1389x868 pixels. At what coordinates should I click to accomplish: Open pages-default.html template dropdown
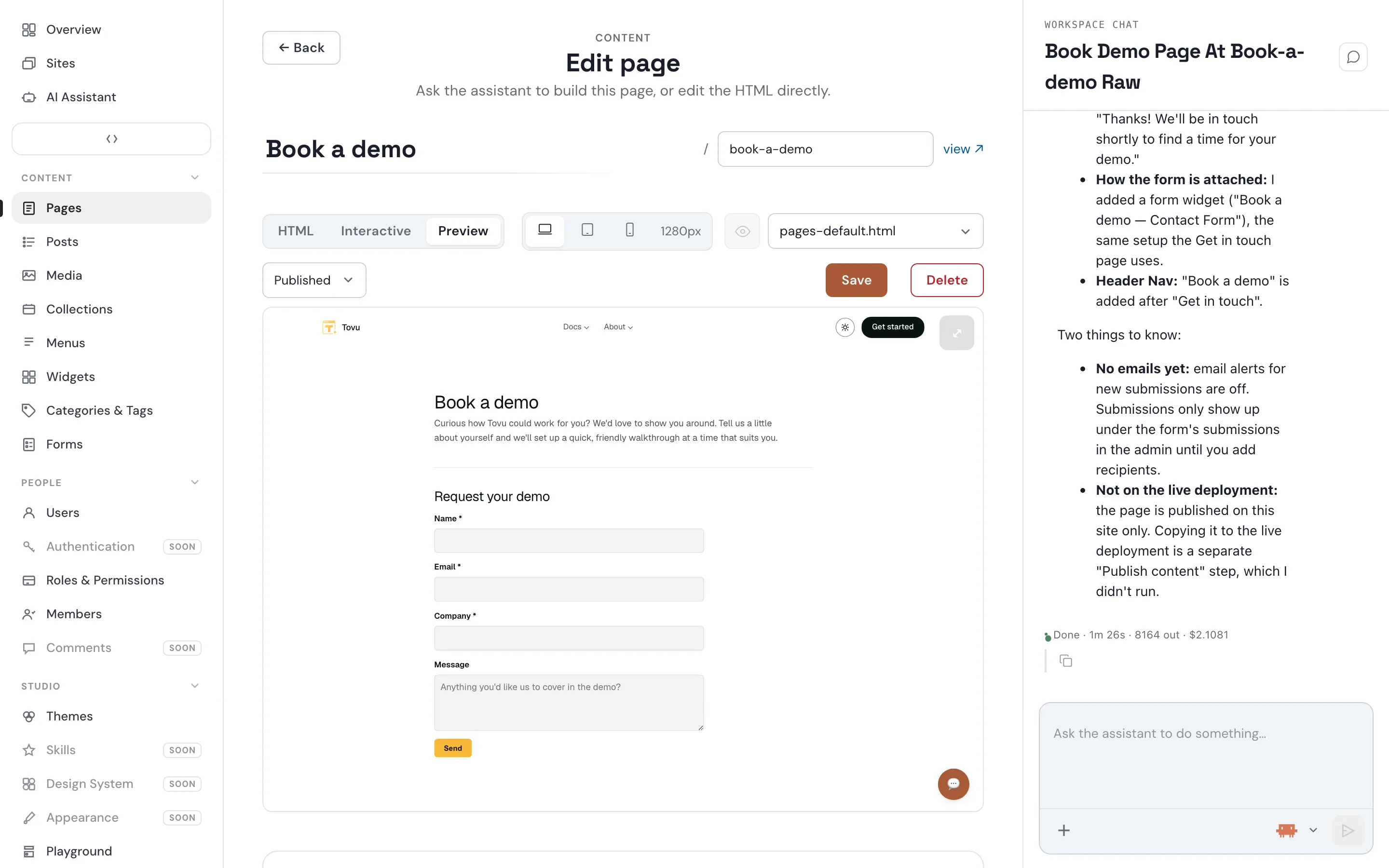click(875, 231)
